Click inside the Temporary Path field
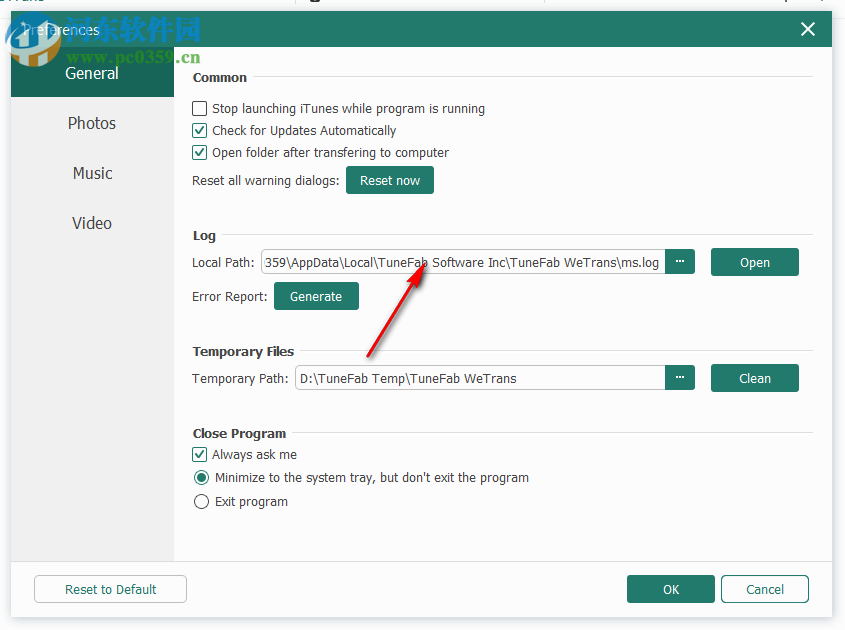This screenshot has height=630, width=845. point(480,378)
